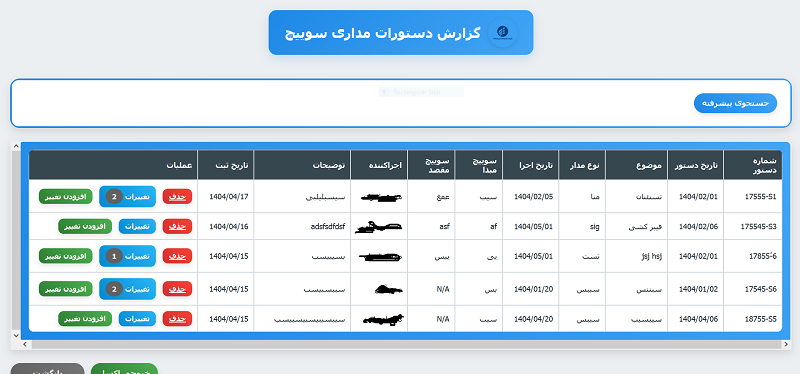Add a change to order 17555-S1
This screenshot has width=800, height=374.
pyautogui.click(x=65, y=196)
